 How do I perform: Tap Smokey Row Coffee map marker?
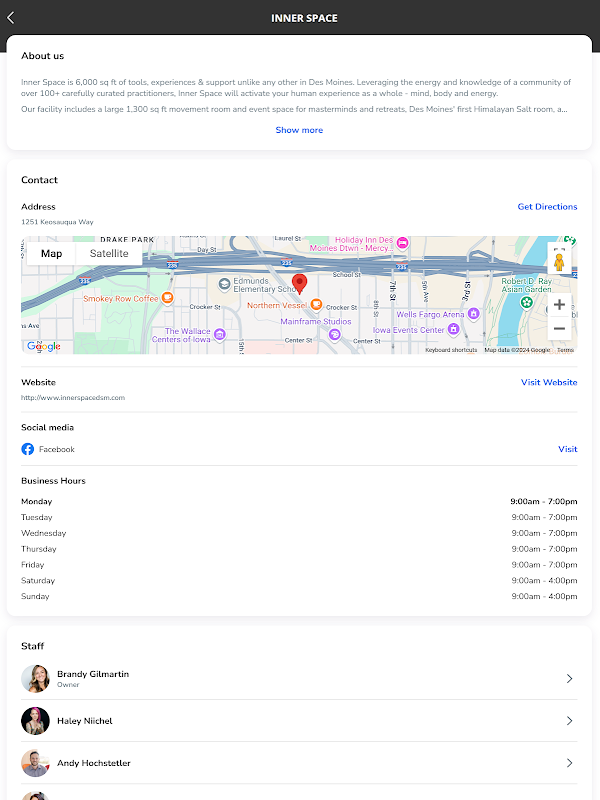[167, 297]
